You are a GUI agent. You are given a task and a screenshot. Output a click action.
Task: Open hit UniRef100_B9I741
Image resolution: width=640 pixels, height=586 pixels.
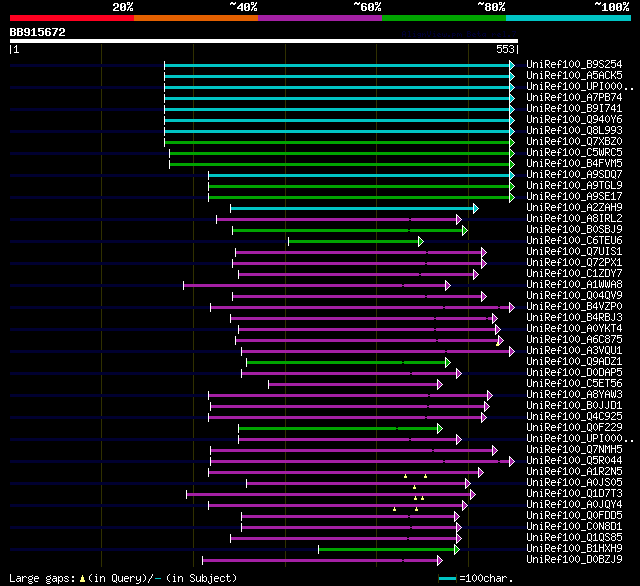[574, 109]
